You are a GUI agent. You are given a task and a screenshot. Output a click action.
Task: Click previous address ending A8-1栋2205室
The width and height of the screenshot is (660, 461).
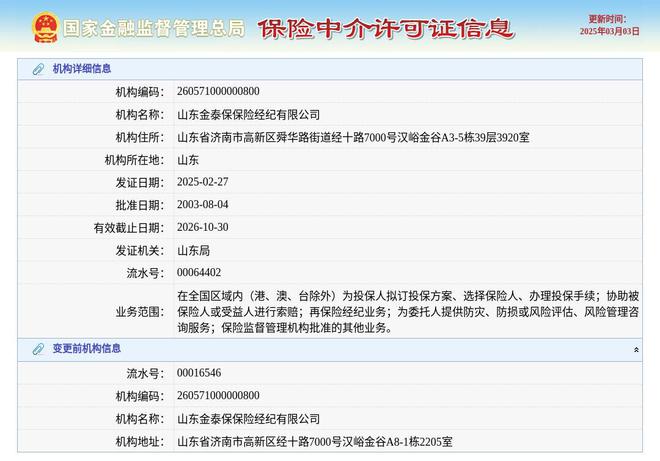[314, 442]
